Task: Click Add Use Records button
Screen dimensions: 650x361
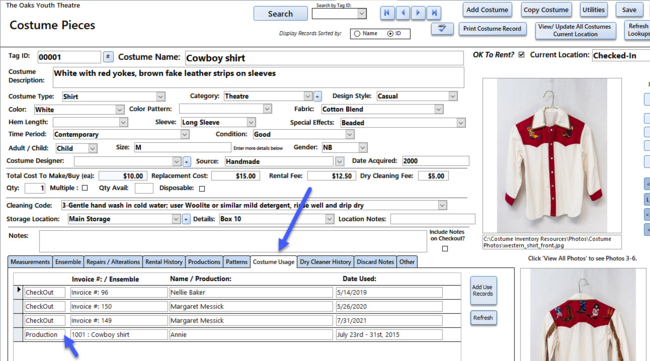Action: pos(483,291)
